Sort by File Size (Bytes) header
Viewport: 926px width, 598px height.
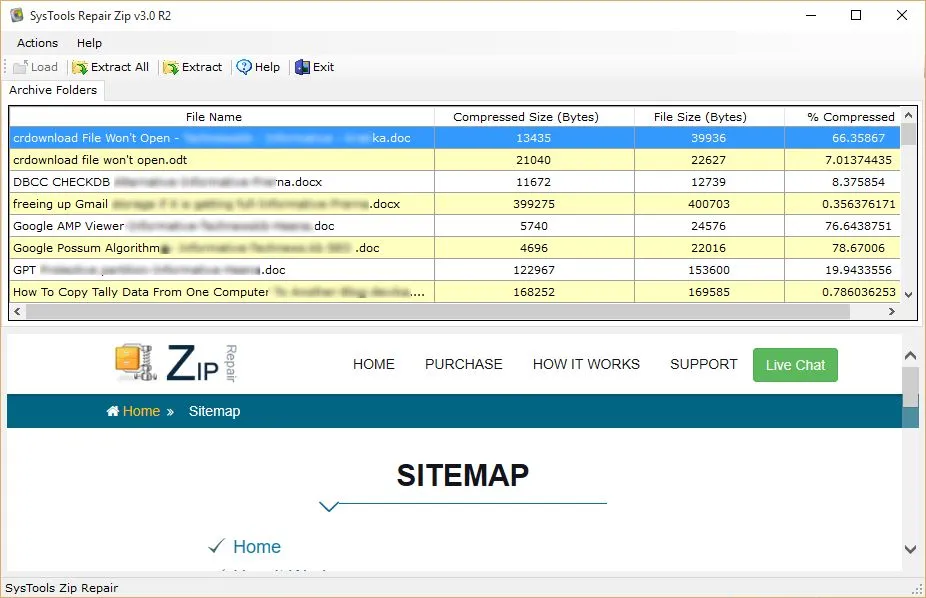tap(709, 117)
